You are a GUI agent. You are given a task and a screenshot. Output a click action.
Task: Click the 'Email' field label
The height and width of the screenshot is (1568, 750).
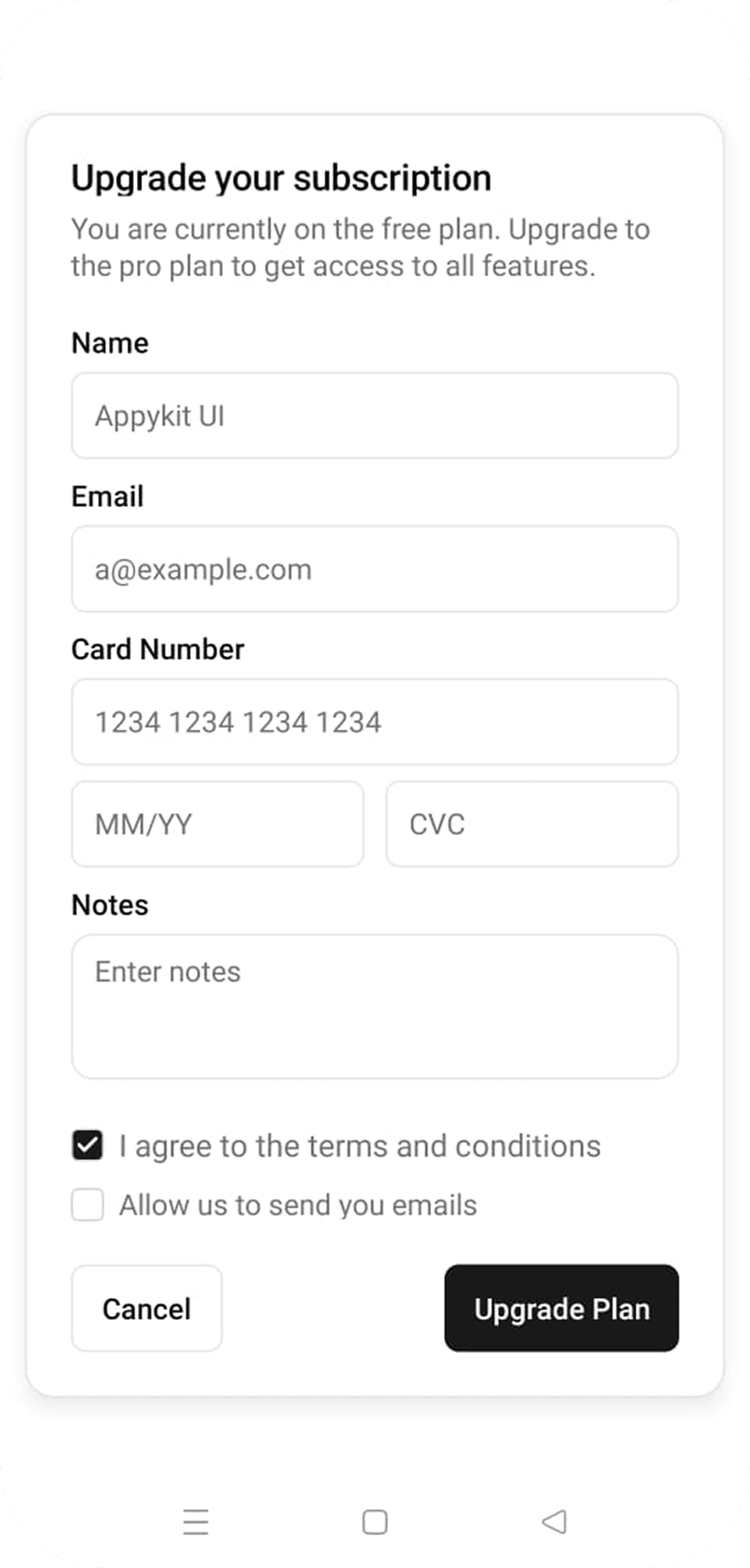(108, 497)
